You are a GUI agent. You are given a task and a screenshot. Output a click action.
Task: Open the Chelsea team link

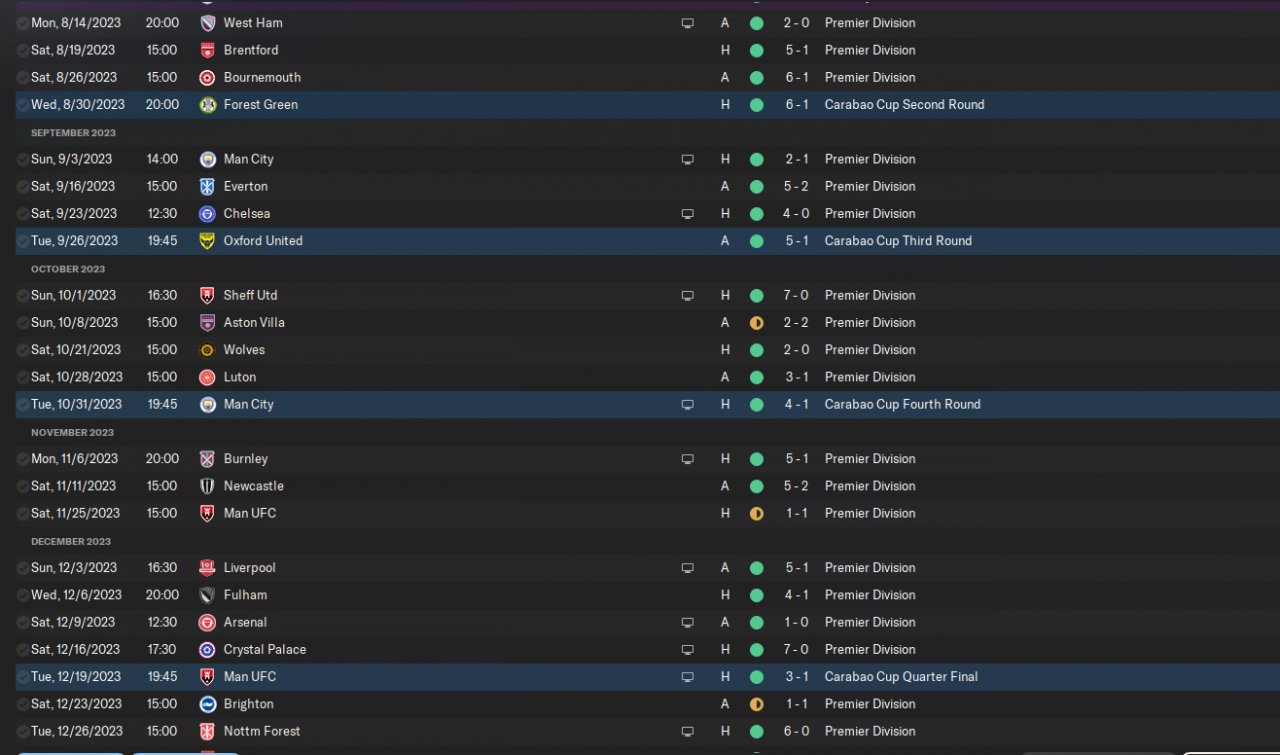tap(246, 214)
